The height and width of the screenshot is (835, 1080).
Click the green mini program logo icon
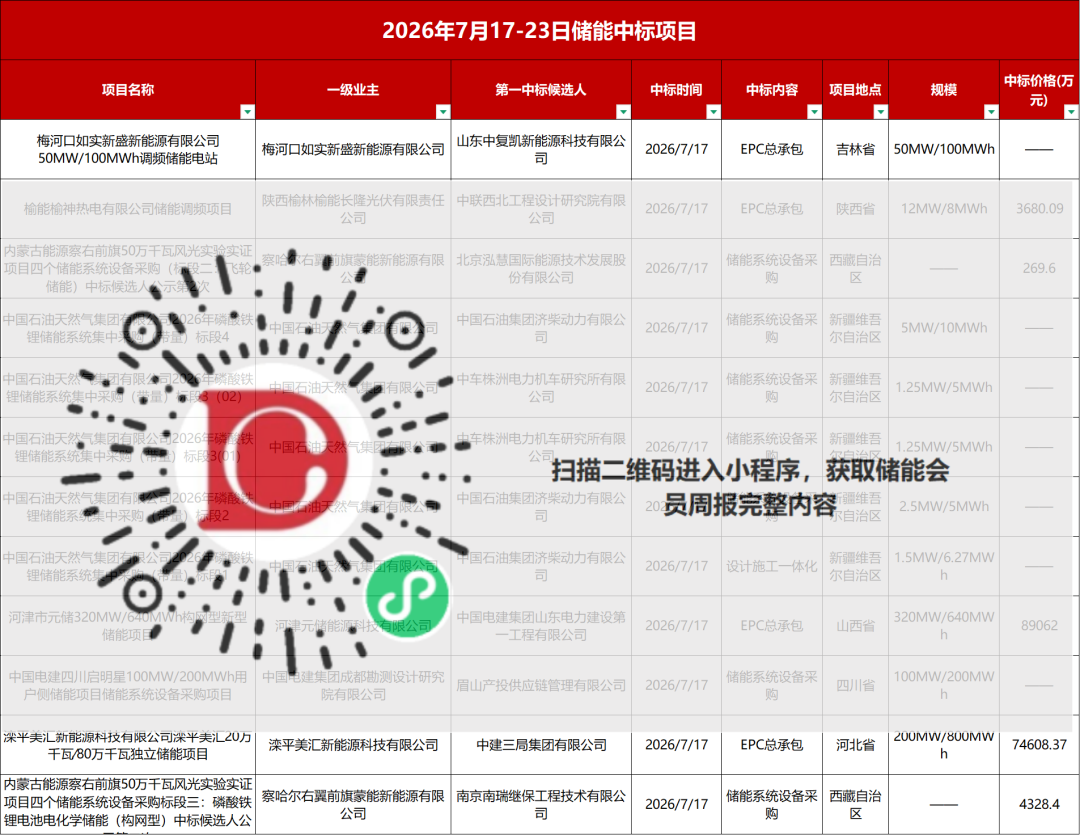(406, 597)
